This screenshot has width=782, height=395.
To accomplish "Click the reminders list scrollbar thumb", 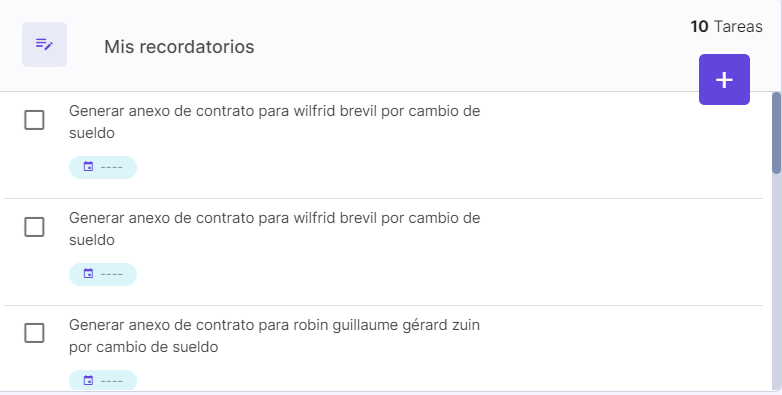I will [777, 133].
